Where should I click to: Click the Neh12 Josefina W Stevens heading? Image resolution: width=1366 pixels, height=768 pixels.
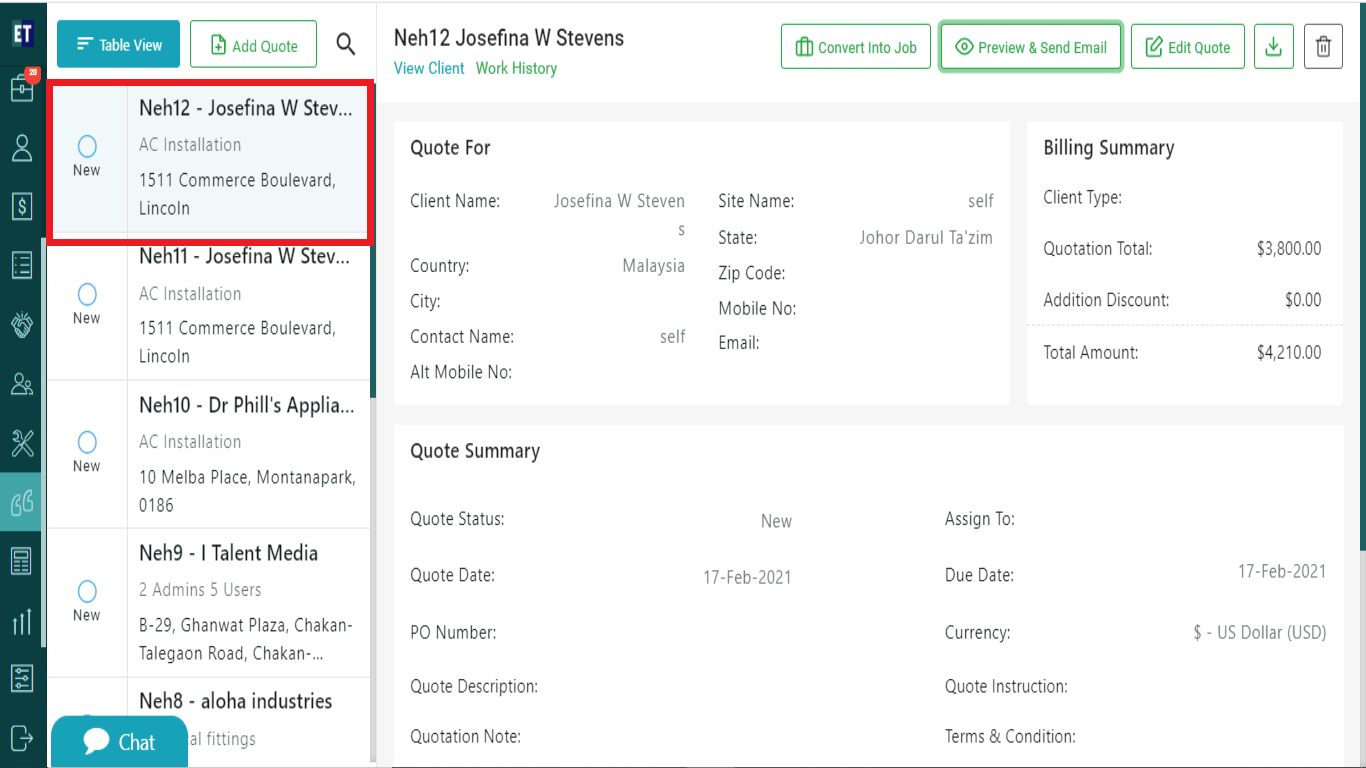tap(509, 38)
